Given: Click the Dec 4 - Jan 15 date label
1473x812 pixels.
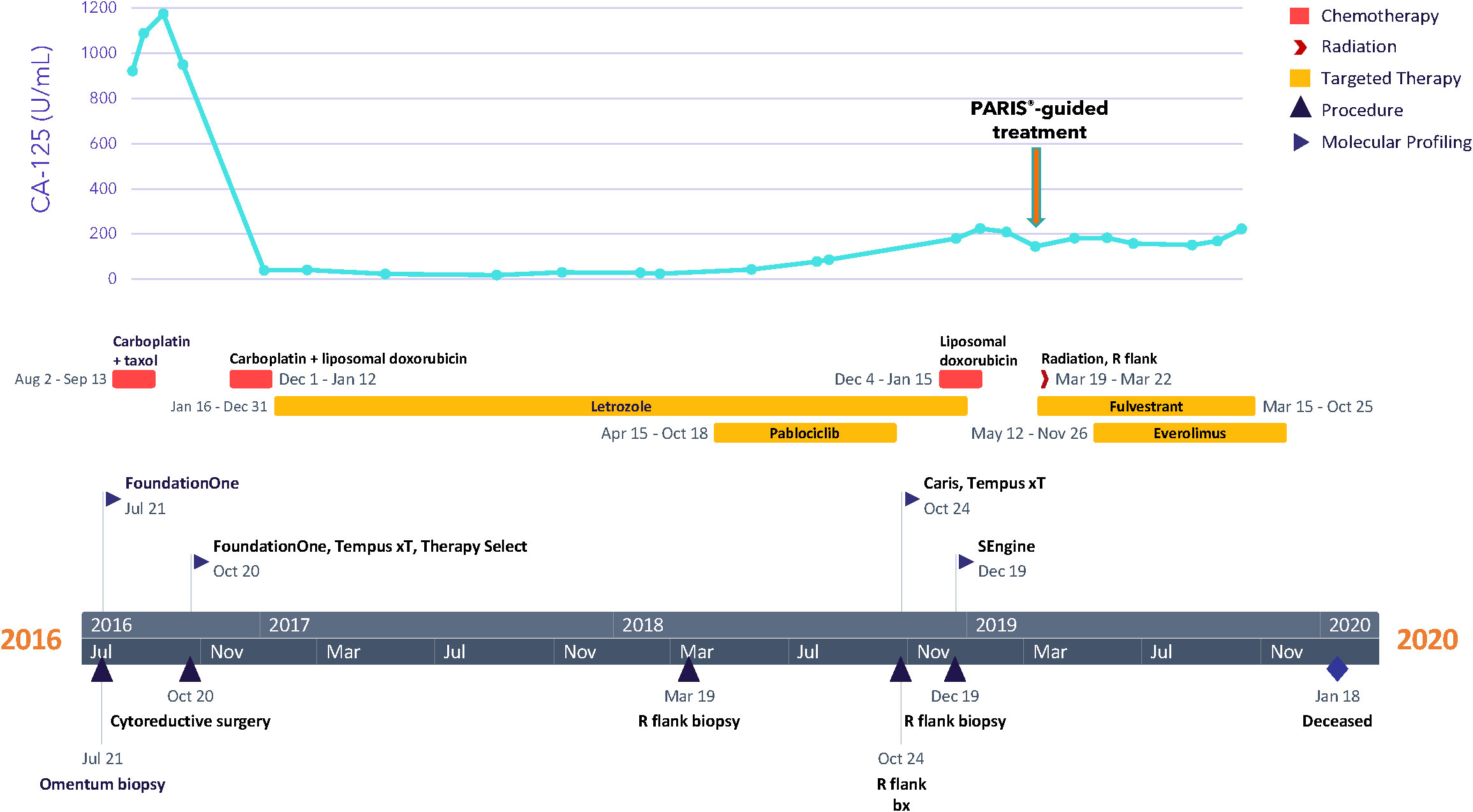Looking at the screenshot, I should pos(884,379).
